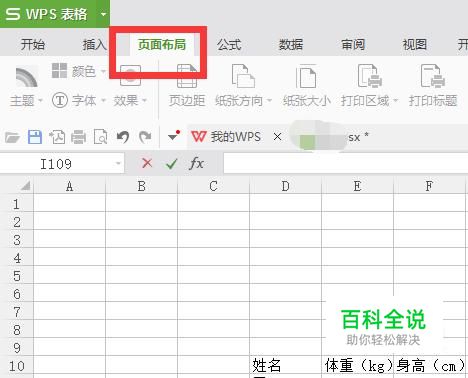
Task: Open the 视图 tab
Action: (415, 44)
